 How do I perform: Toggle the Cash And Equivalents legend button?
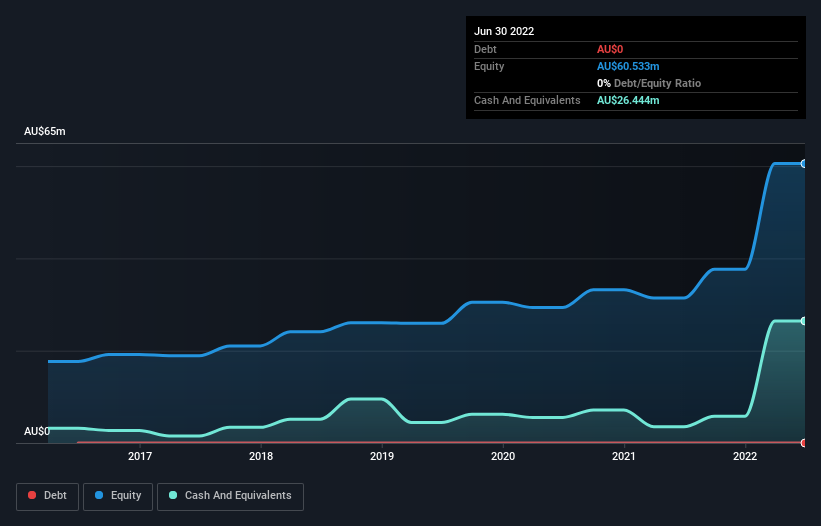[230, 496]
